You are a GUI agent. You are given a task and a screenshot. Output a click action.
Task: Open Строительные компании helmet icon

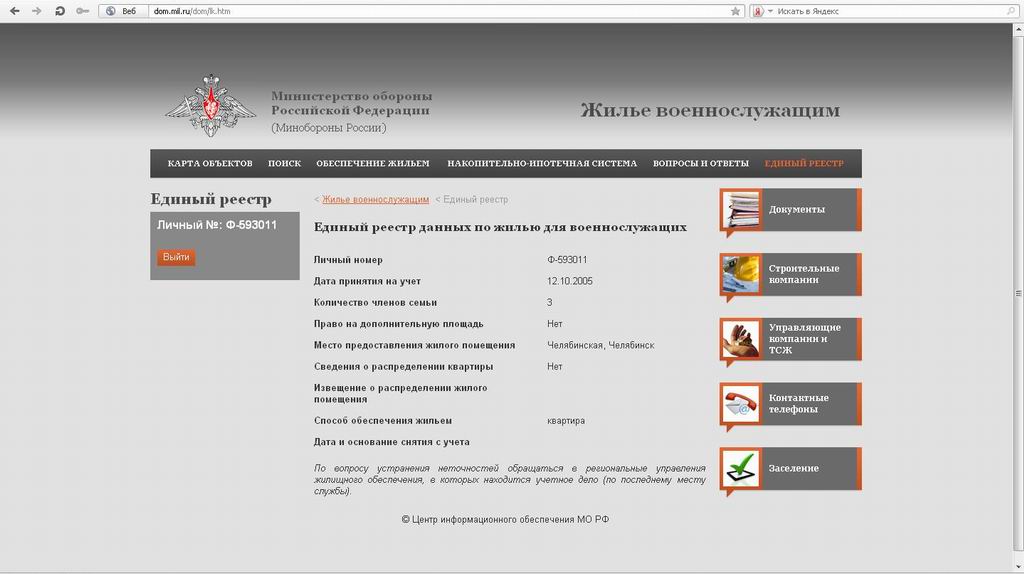[x=740, y=274]
